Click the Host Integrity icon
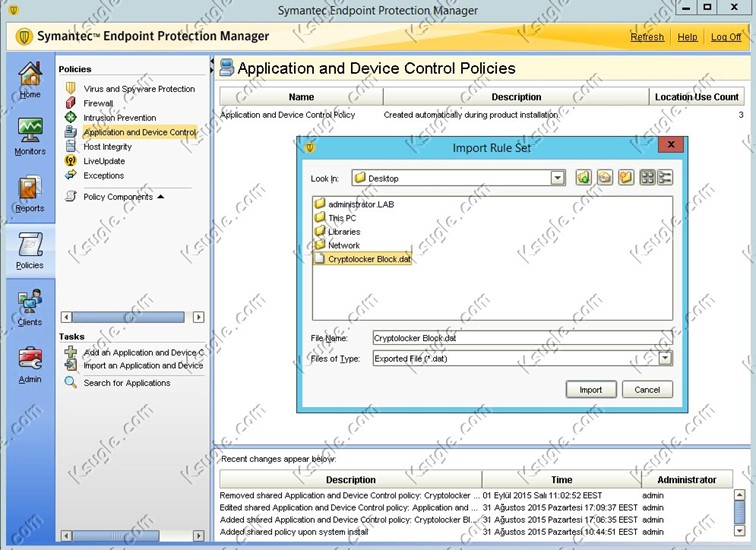 tap(71, 146)
